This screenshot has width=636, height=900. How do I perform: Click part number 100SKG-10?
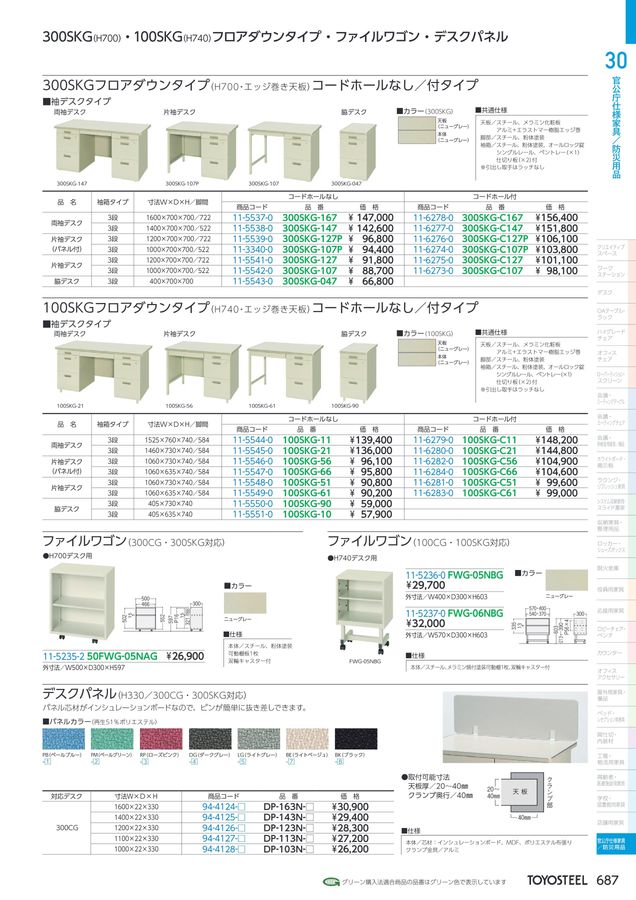click(x=307, y=514)
